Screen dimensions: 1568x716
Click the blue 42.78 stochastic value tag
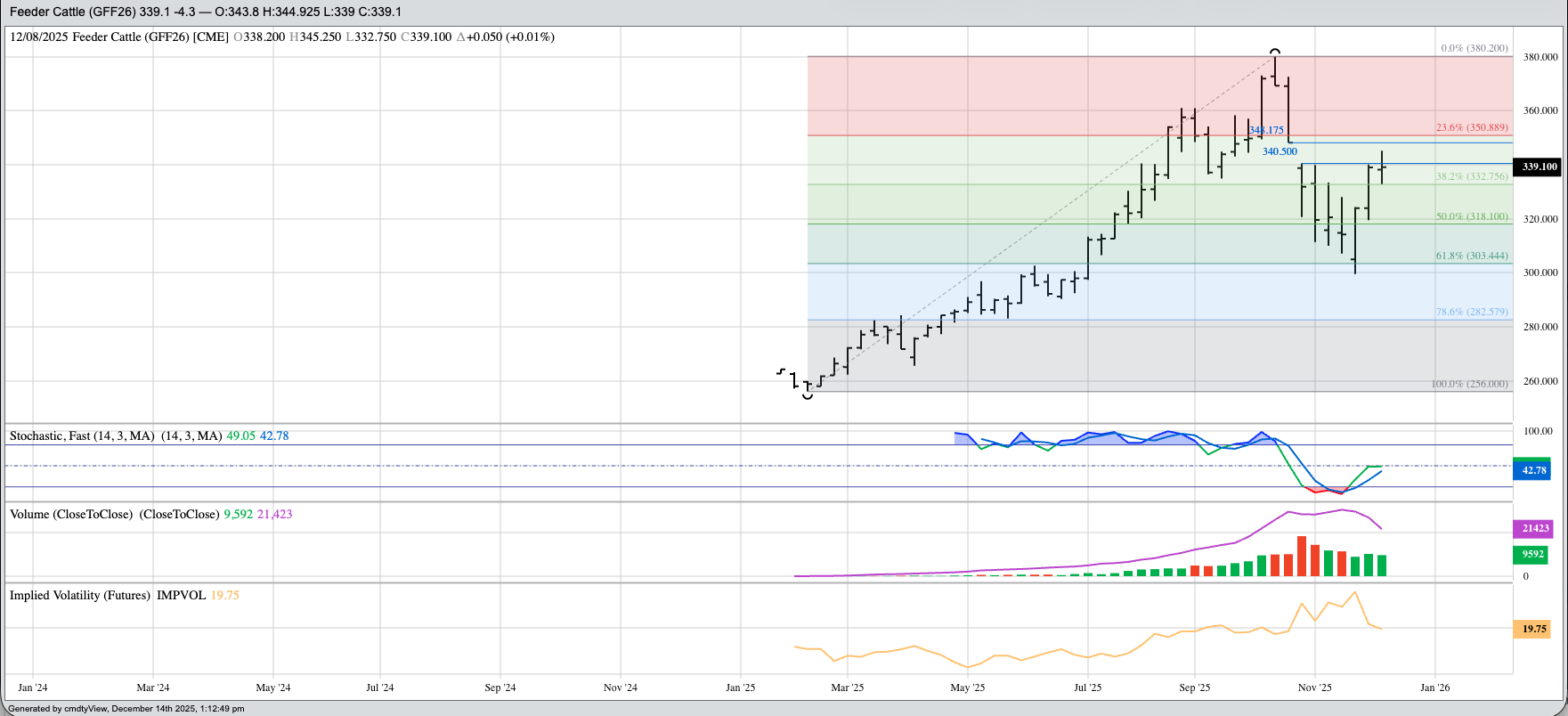[1533, 470]
